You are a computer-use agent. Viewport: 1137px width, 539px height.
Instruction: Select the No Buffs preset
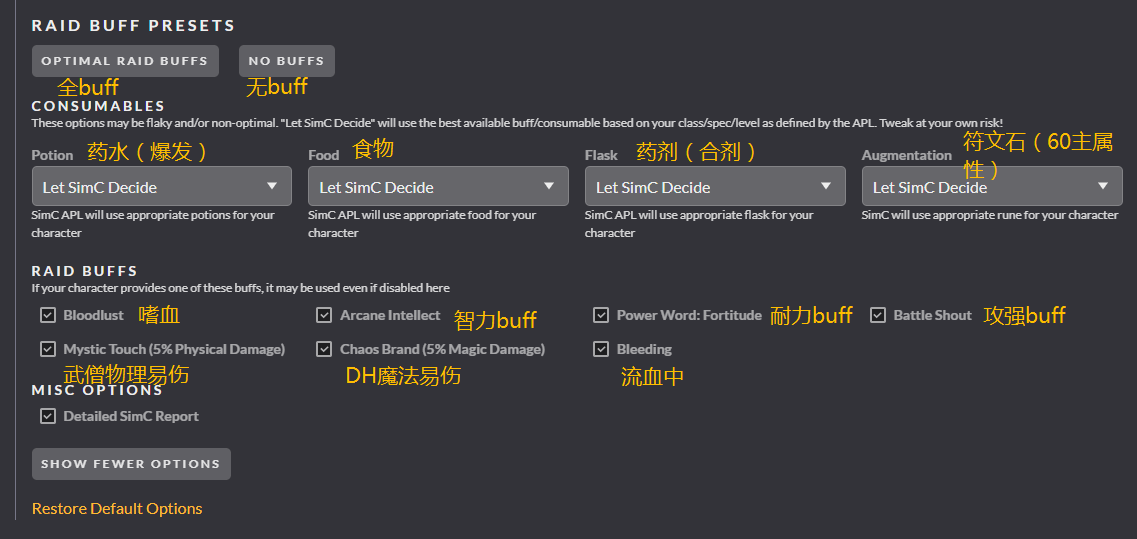coord(286,61)
